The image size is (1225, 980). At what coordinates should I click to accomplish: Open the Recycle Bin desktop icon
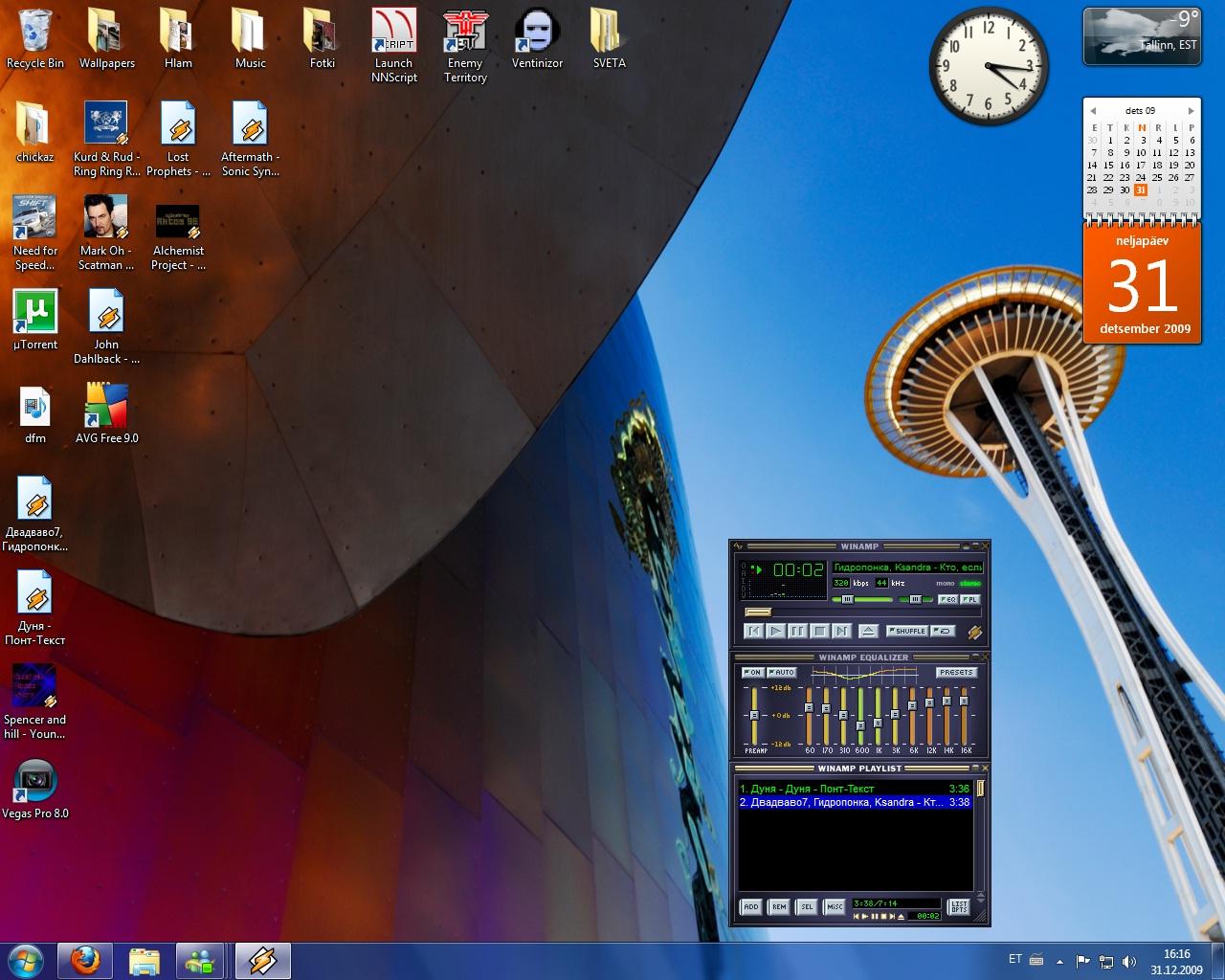[35, 39]
